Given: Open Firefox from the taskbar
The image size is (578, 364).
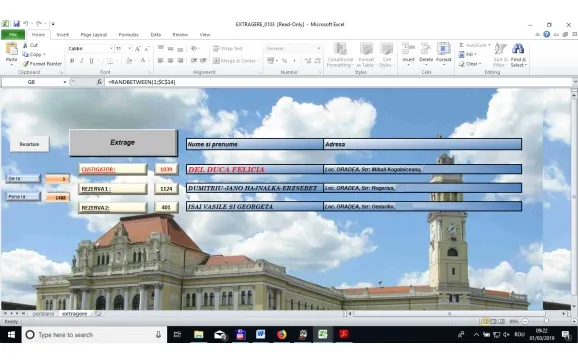Looking at the screenshot, I should click(x=282, y=334).
